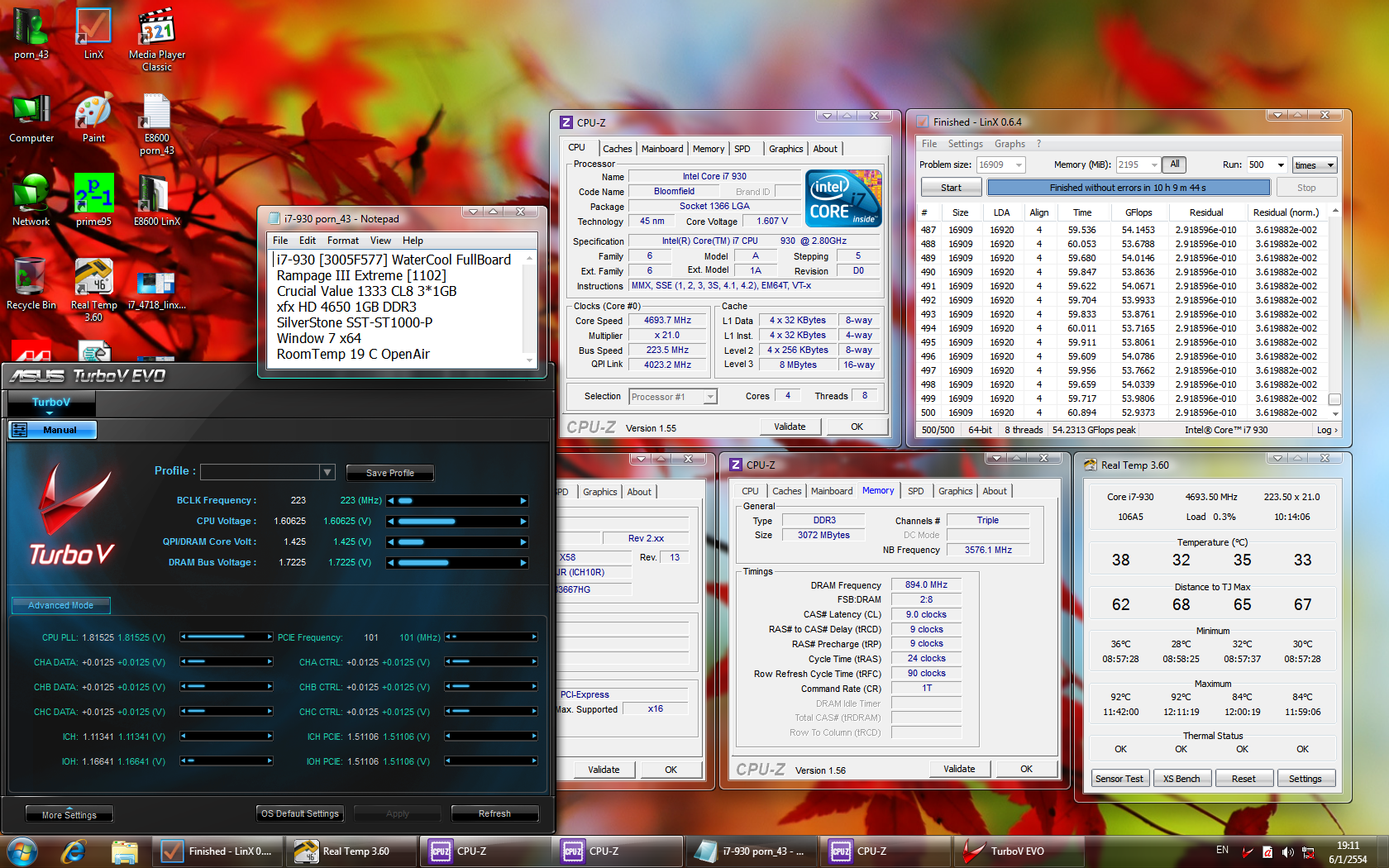Open the Problem size dropdown in LinX
This screenshot has height=868, width=1389.
(1019, 165)
